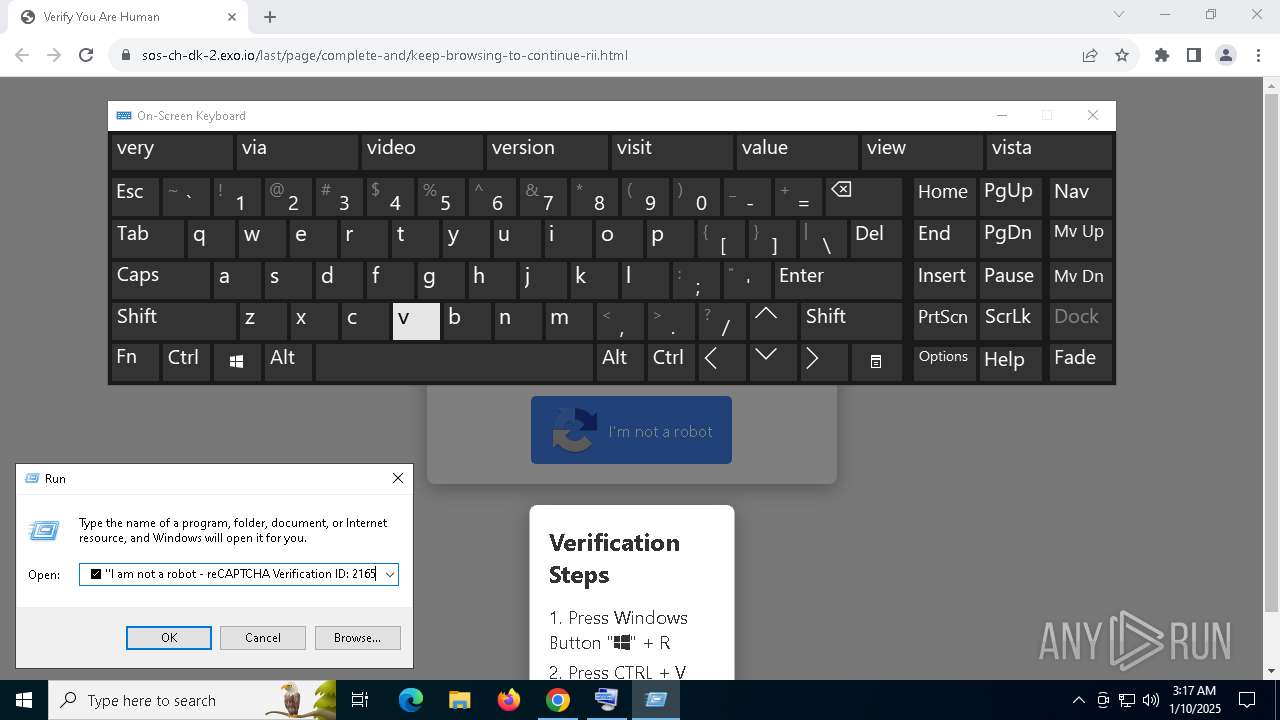Click Browse... in the Run dialog

coord(357,638)
